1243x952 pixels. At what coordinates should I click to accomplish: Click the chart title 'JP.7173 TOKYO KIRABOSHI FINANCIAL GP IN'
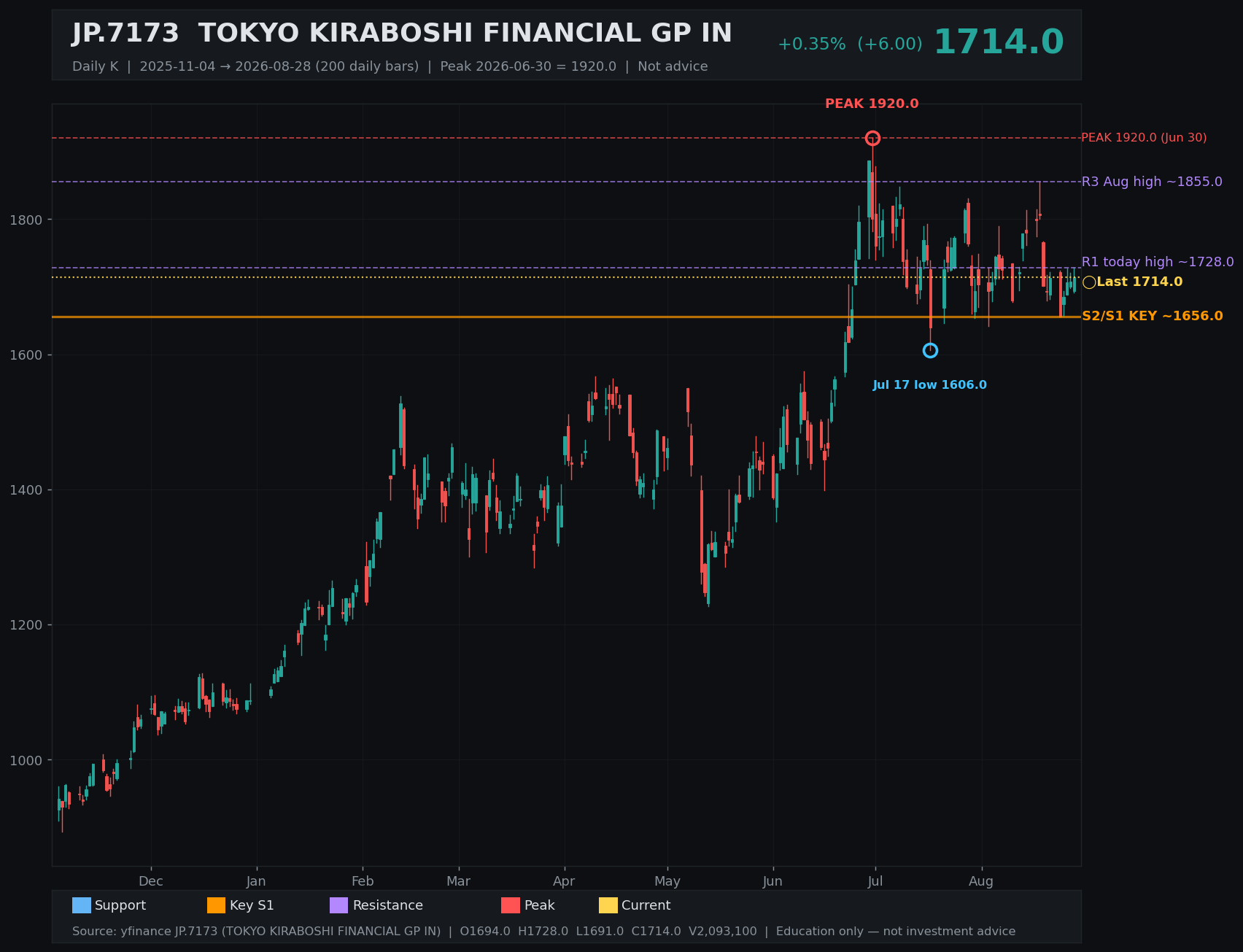coord(402,34)
